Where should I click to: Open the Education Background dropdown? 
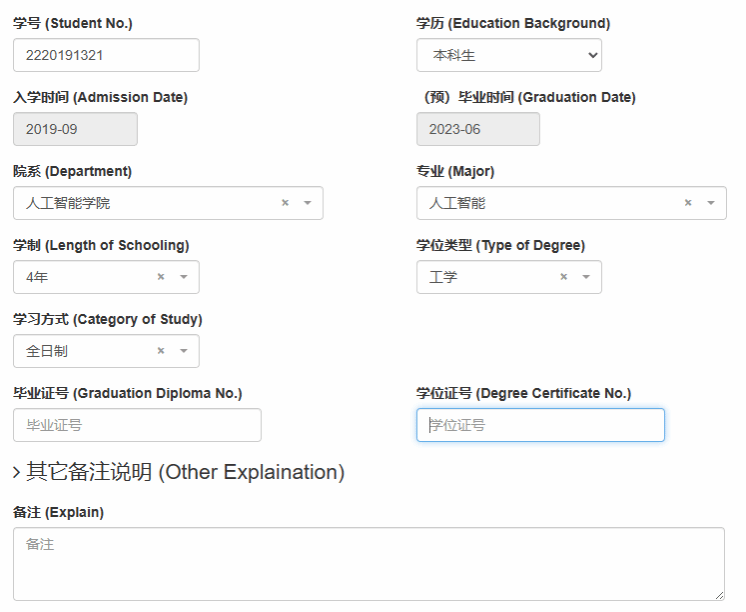tap(509, 56)
